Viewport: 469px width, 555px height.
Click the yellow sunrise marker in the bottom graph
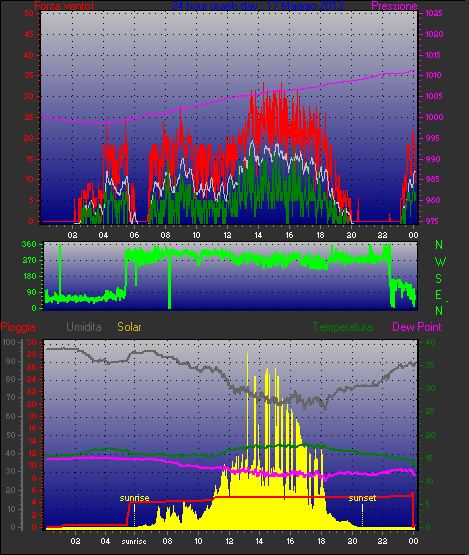(x=135, y=498)
